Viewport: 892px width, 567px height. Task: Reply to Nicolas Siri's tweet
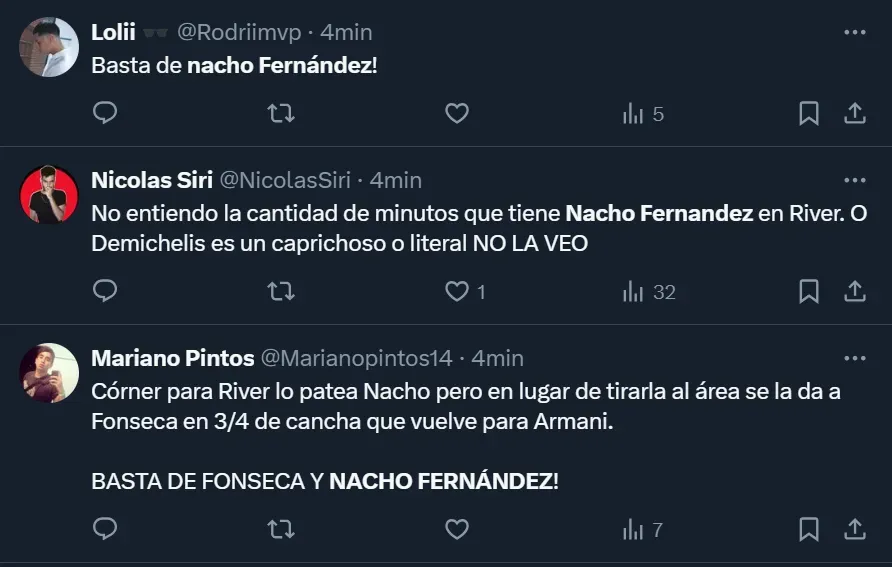point(105,292)
